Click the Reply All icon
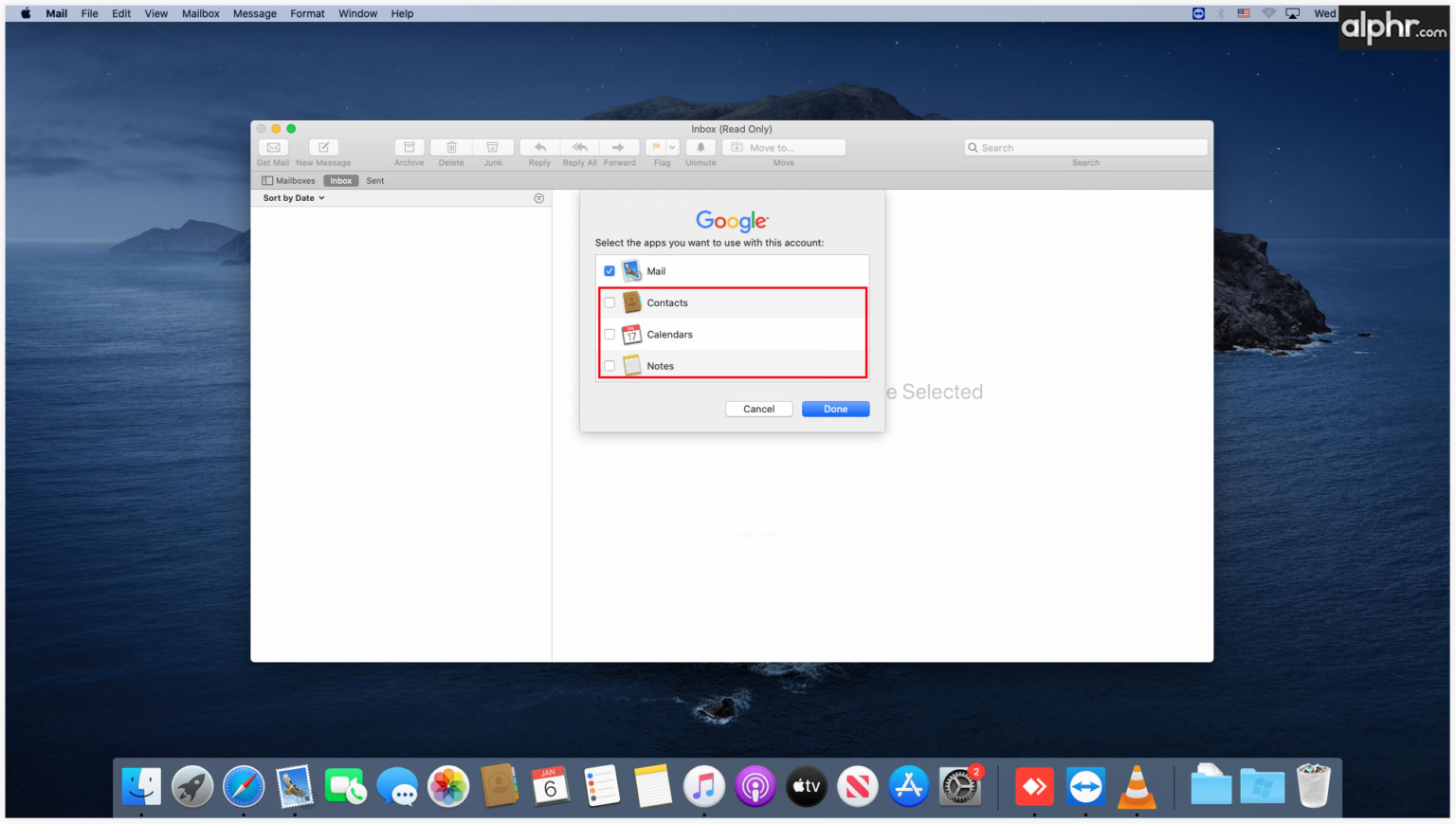 [x=579, y=147]
